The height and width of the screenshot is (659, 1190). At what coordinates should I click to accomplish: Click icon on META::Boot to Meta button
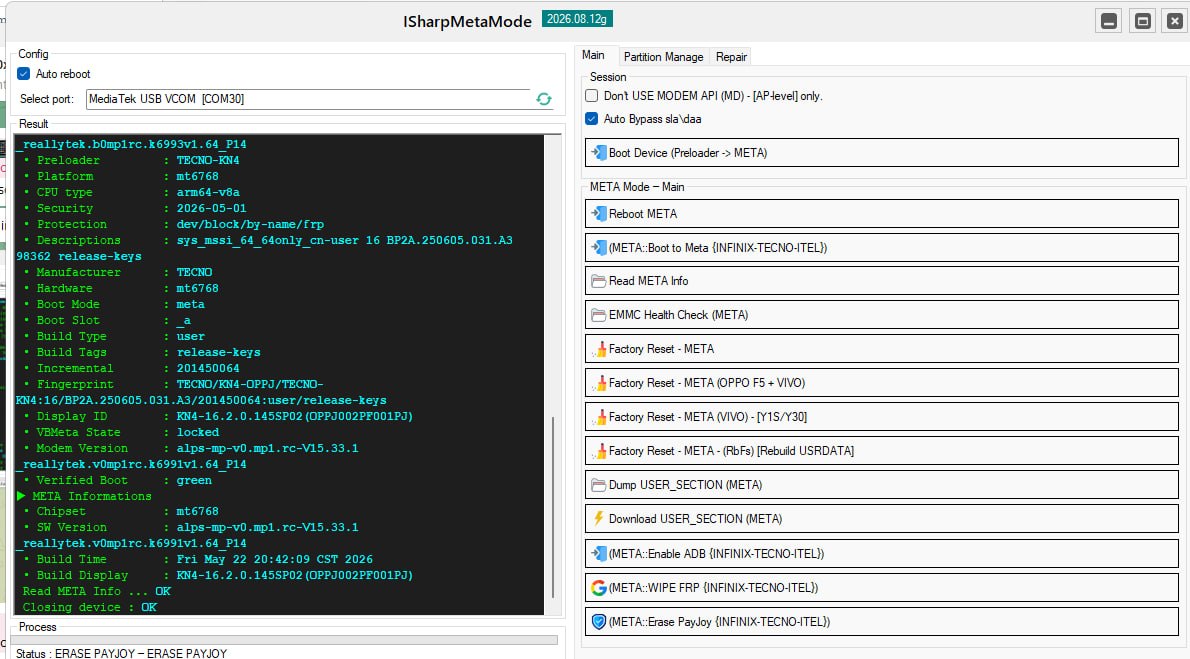point(598,248)
